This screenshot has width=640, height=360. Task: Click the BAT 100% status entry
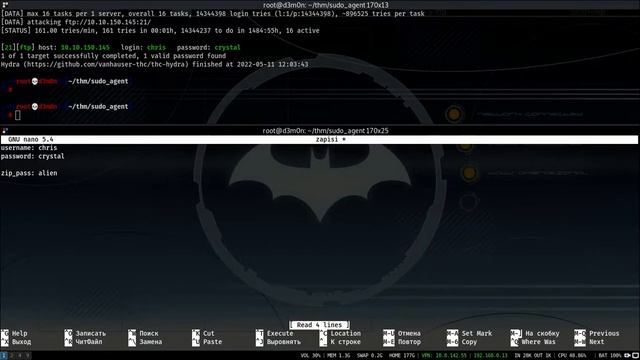(610, 356)
